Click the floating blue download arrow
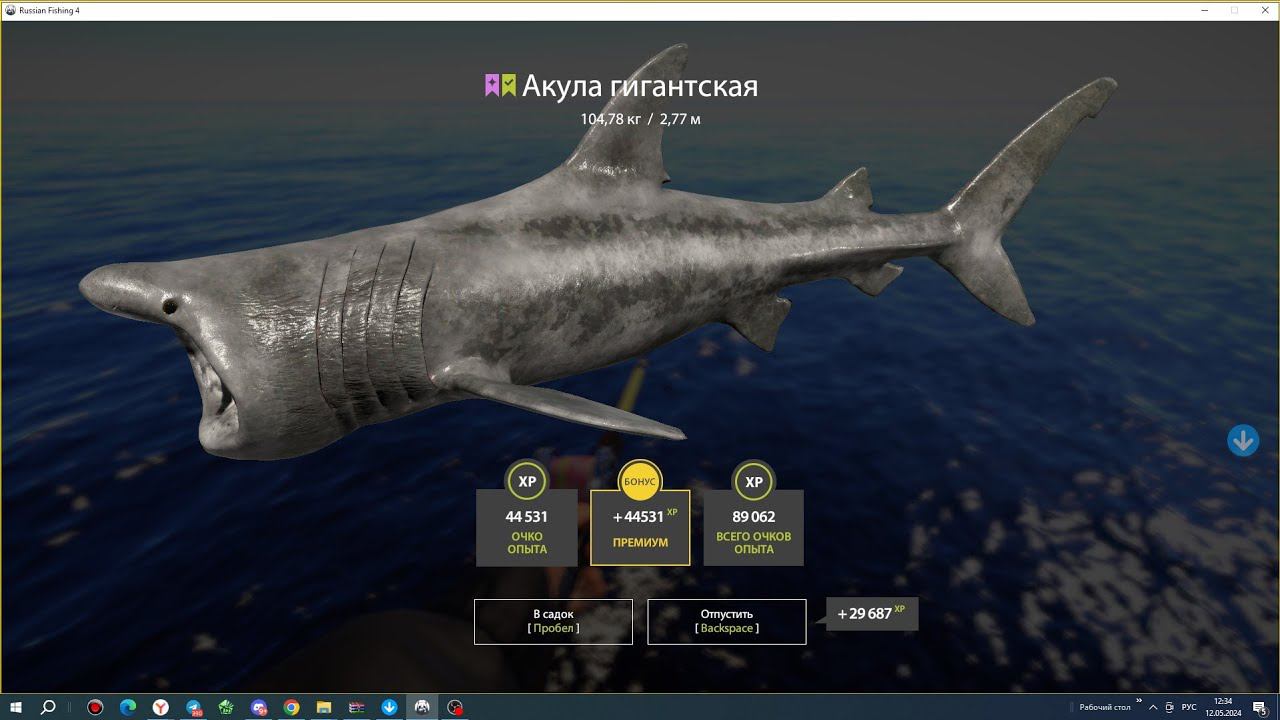The image size is (1280, 720). click(x=1243, y=440)
